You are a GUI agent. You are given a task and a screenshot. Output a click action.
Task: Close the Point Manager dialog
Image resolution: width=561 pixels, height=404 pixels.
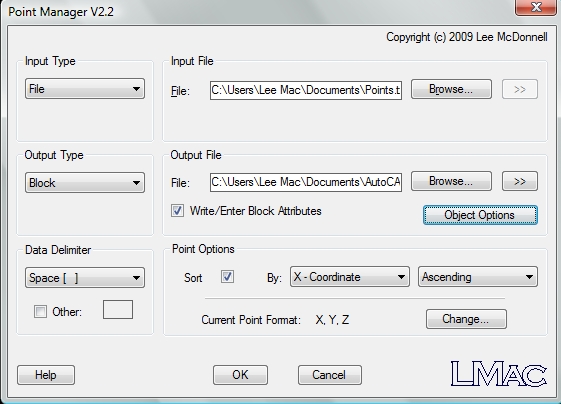click(536, 7)
